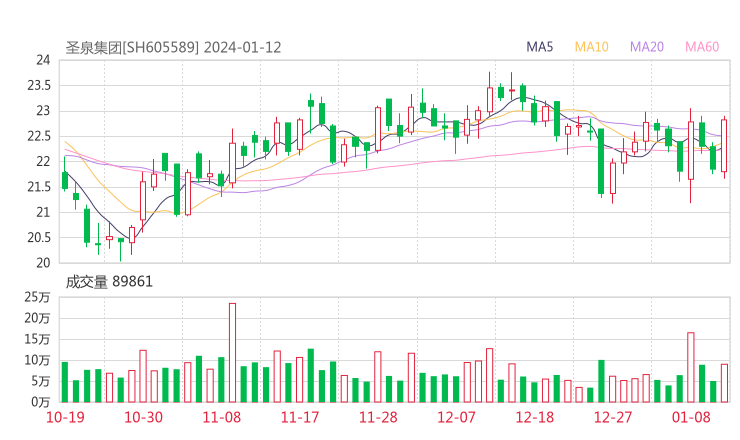Click the 10-19 date axis label
This screenshot has height=440, width=740.
coord(65,417)
